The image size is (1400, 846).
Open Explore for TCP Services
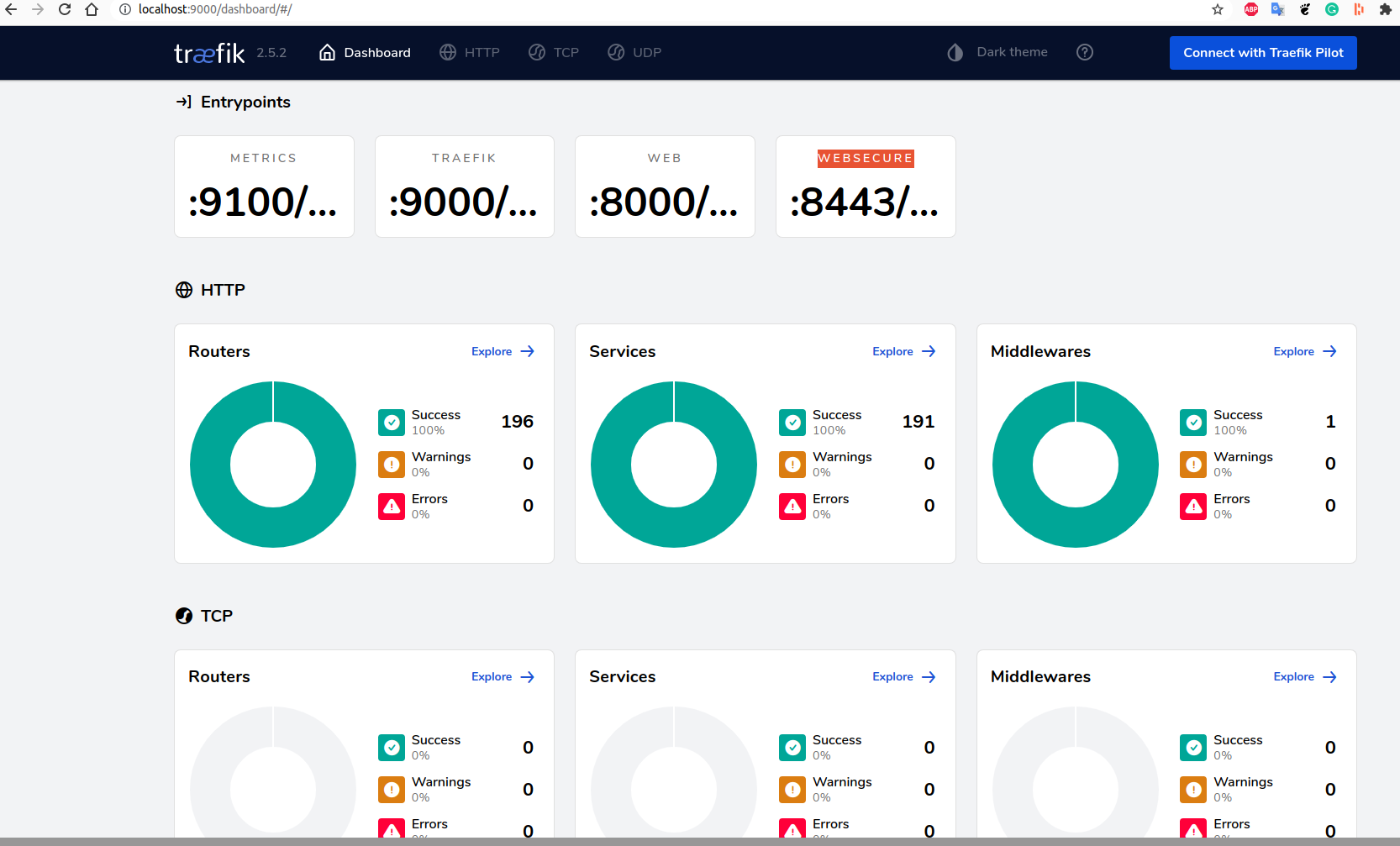(903, 676)
